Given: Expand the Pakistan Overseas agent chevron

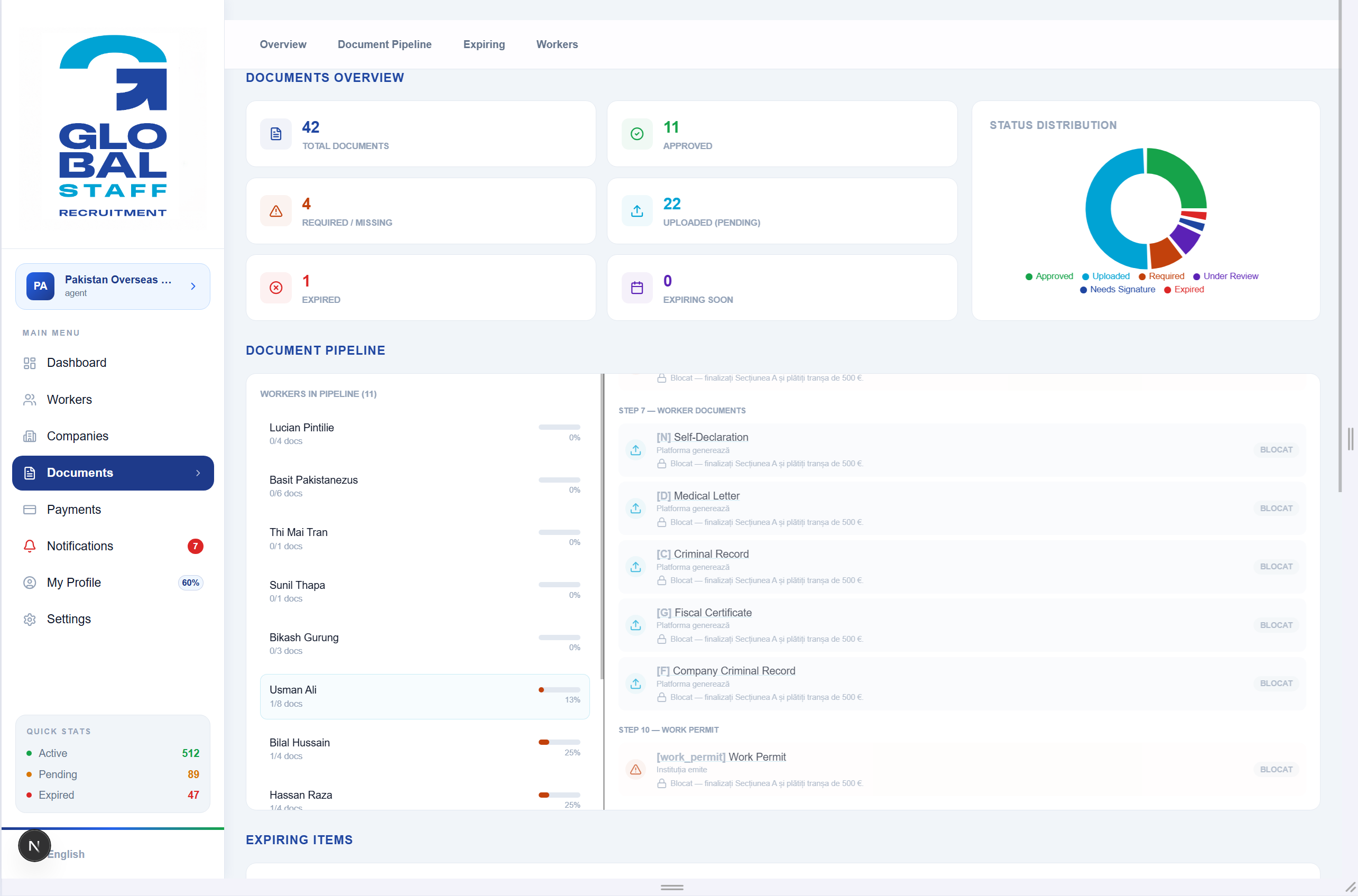Looking at the screenshot, I should click(193, 287).
